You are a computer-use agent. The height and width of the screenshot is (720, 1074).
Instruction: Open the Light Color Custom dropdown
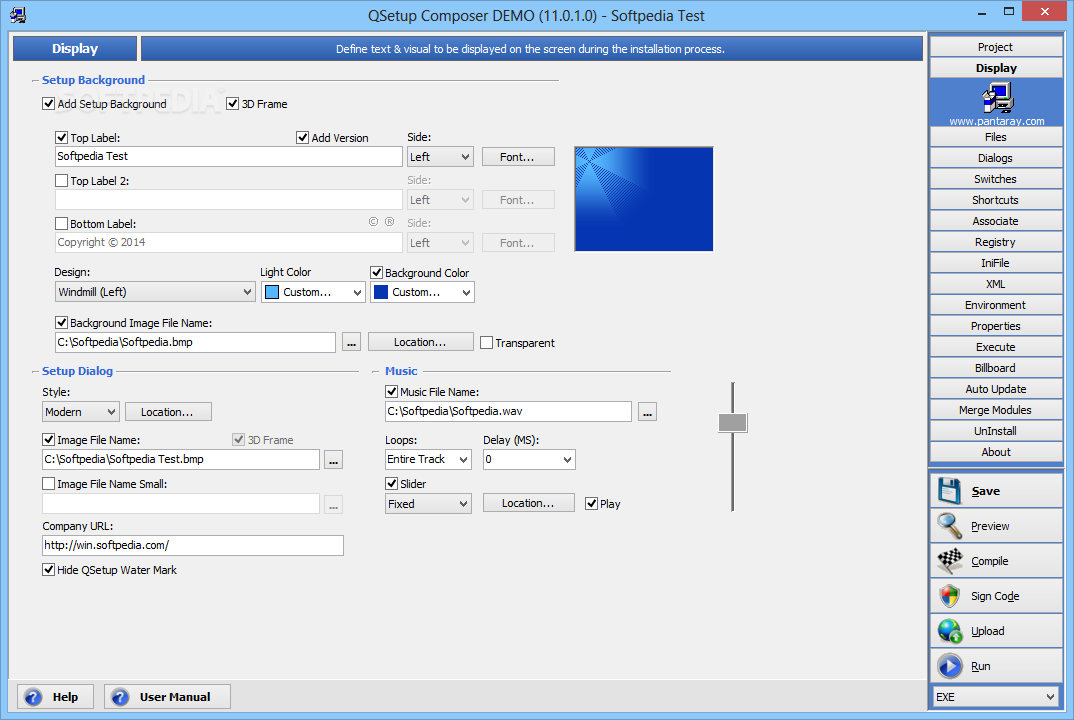click(x=313, y=292)
